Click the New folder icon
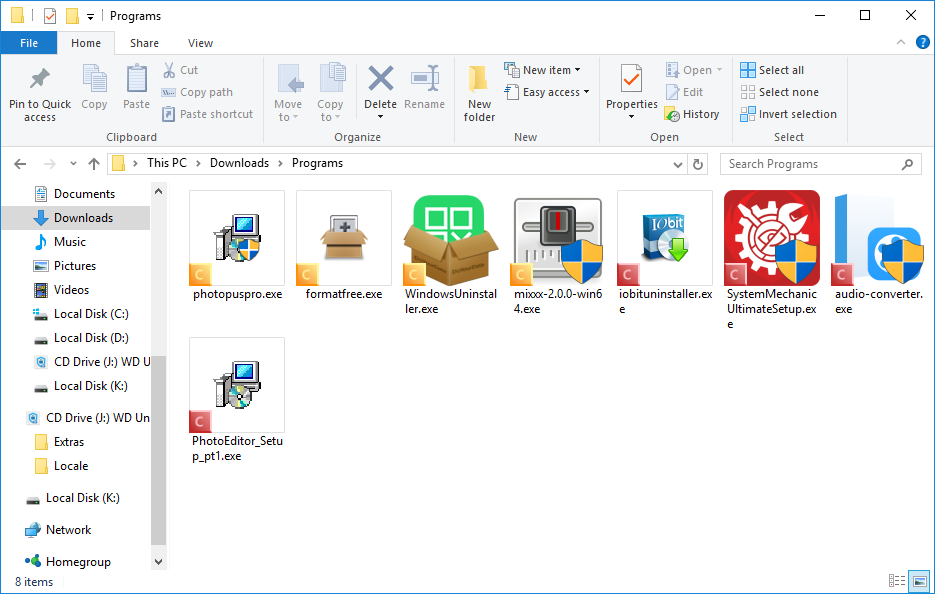935x594 pixels. coord(478,88)
